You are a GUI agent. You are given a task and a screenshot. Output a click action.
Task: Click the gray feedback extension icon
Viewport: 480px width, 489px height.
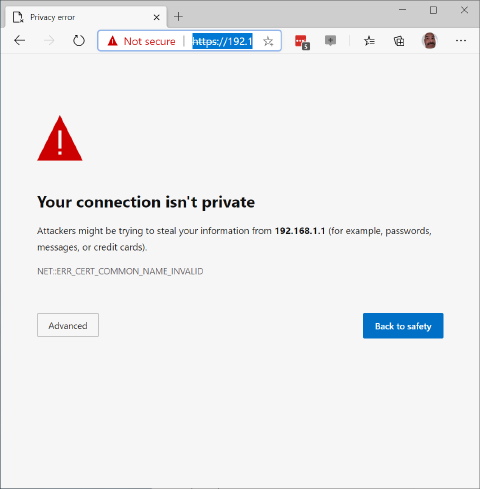click(x=330, y=41)
